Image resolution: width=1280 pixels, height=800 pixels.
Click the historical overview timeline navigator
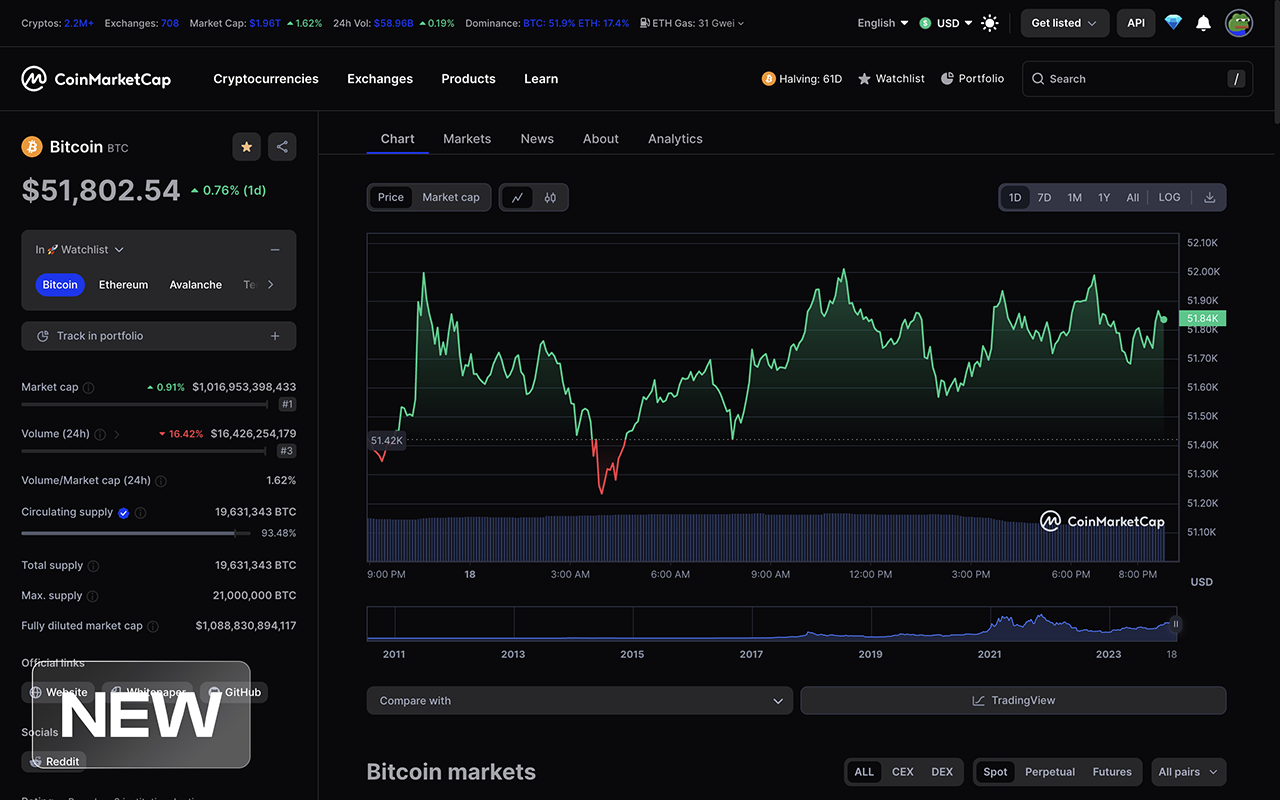tap(771, 624)
